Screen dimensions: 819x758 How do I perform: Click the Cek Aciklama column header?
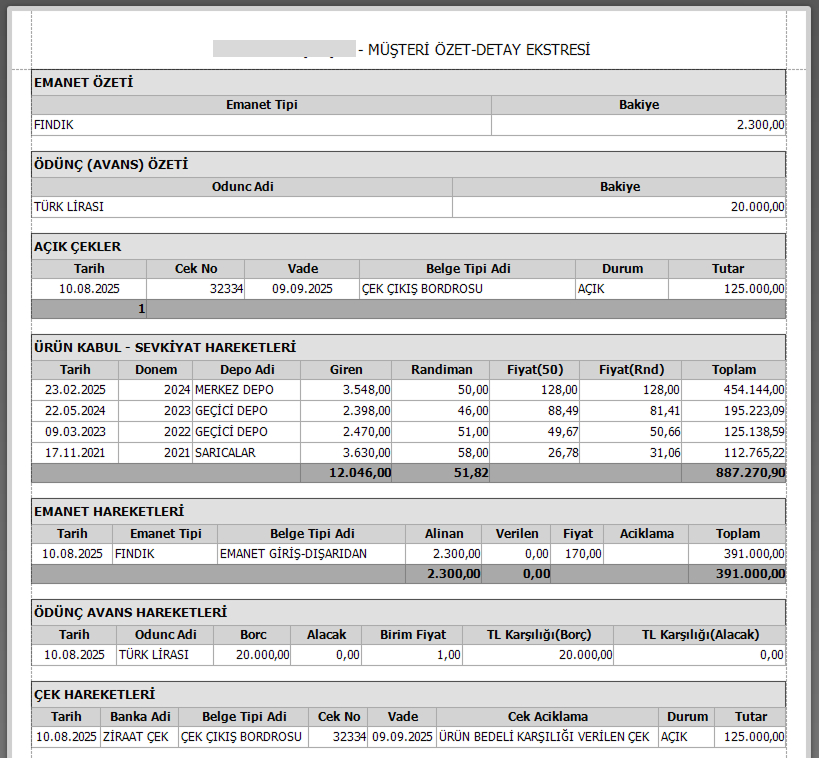547,716
